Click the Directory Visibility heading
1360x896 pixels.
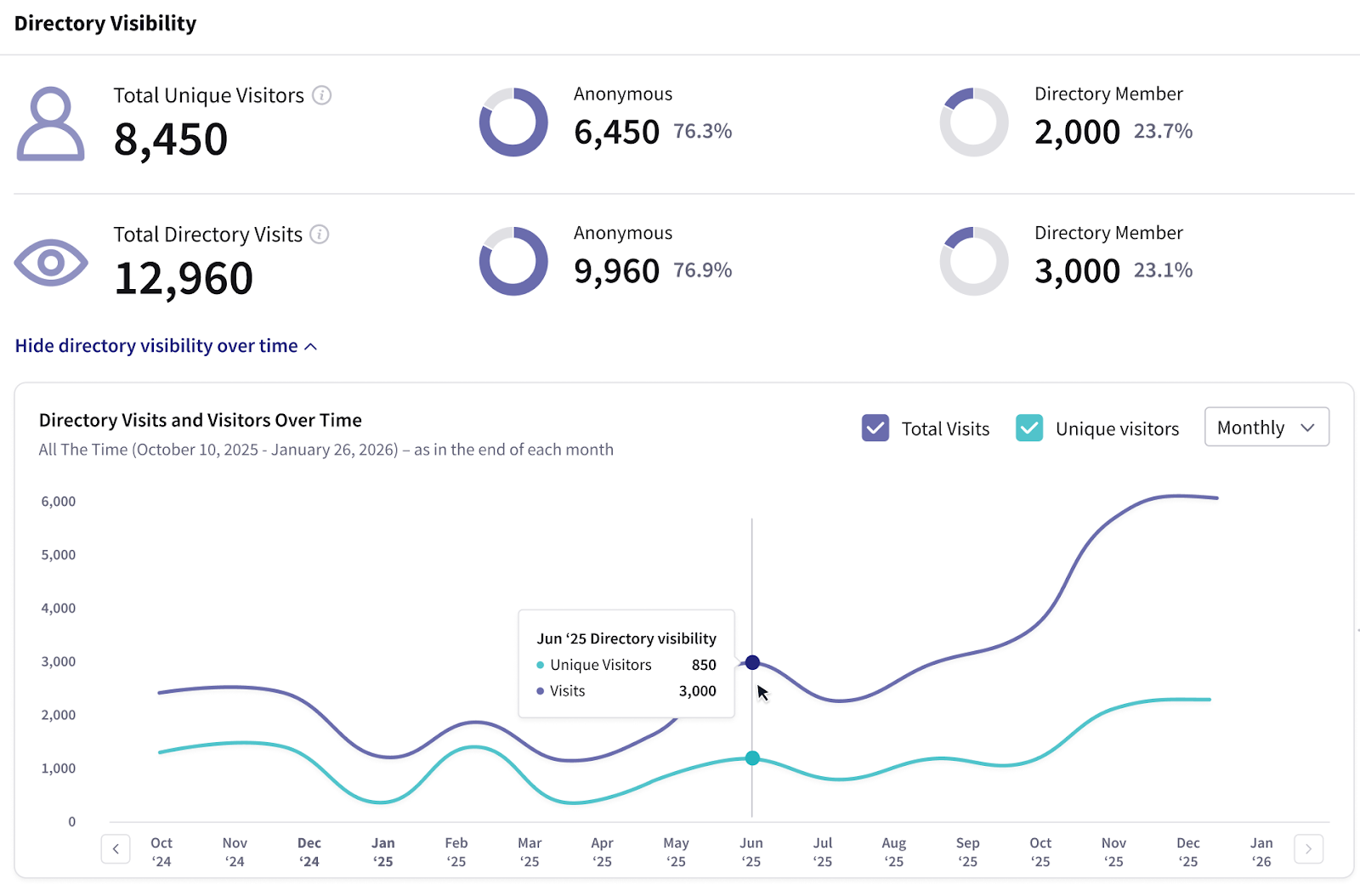point(105,24)
